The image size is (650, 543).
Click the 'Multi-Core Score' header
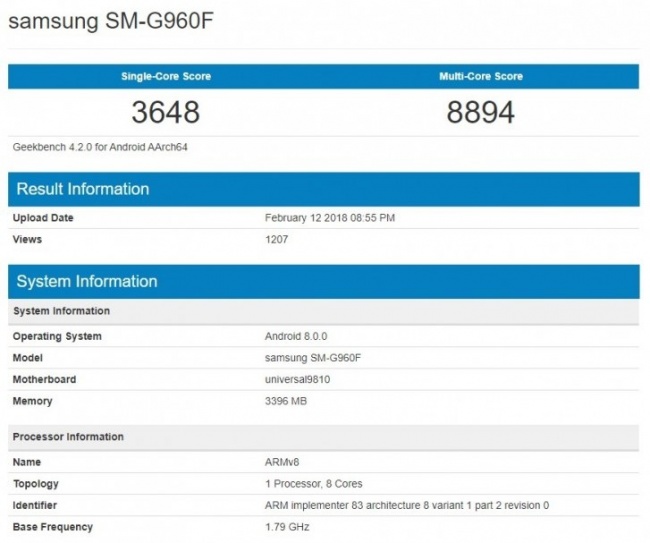[x=481, y=76]
